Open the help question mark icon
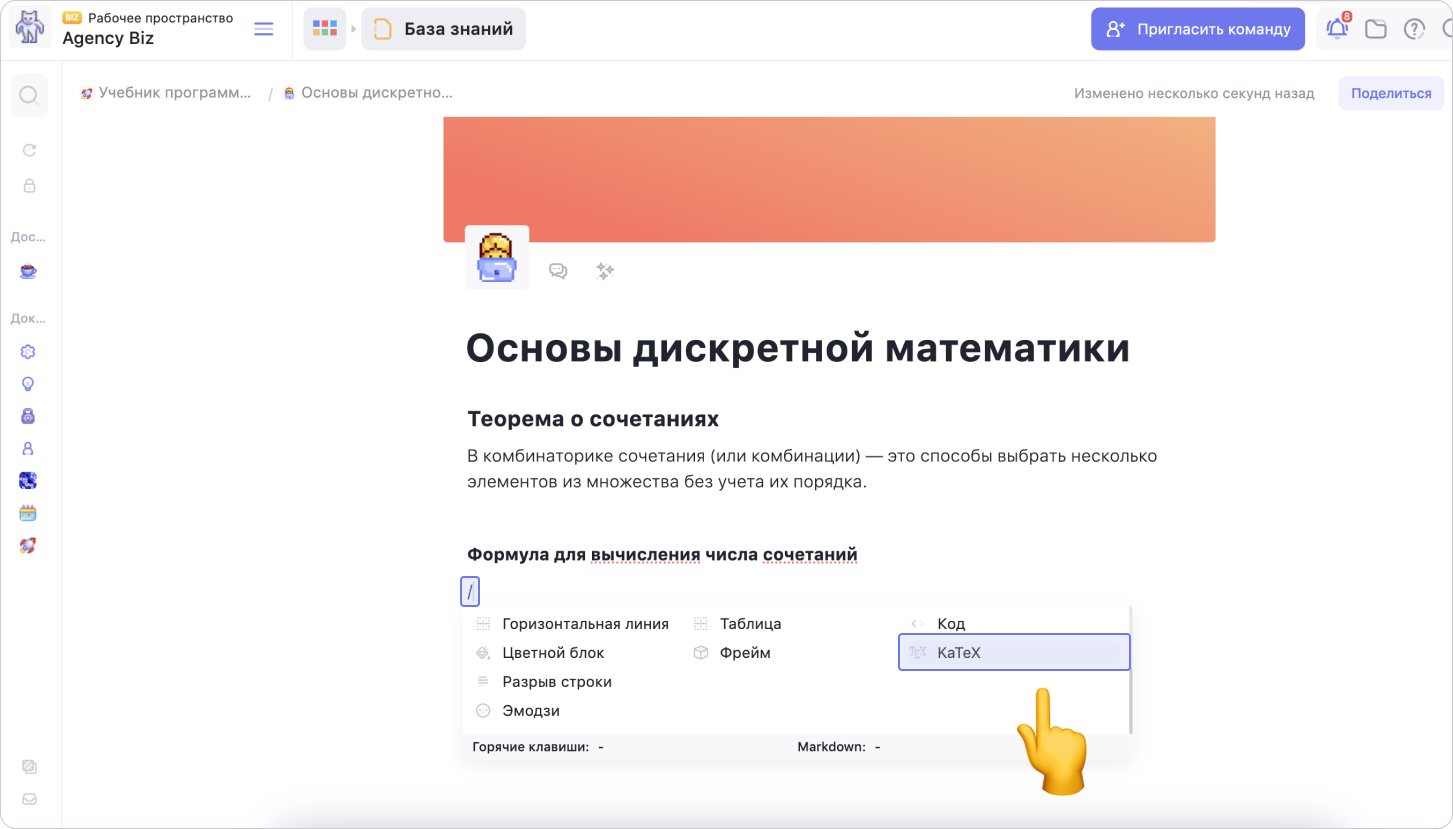 coord(1414,29)
